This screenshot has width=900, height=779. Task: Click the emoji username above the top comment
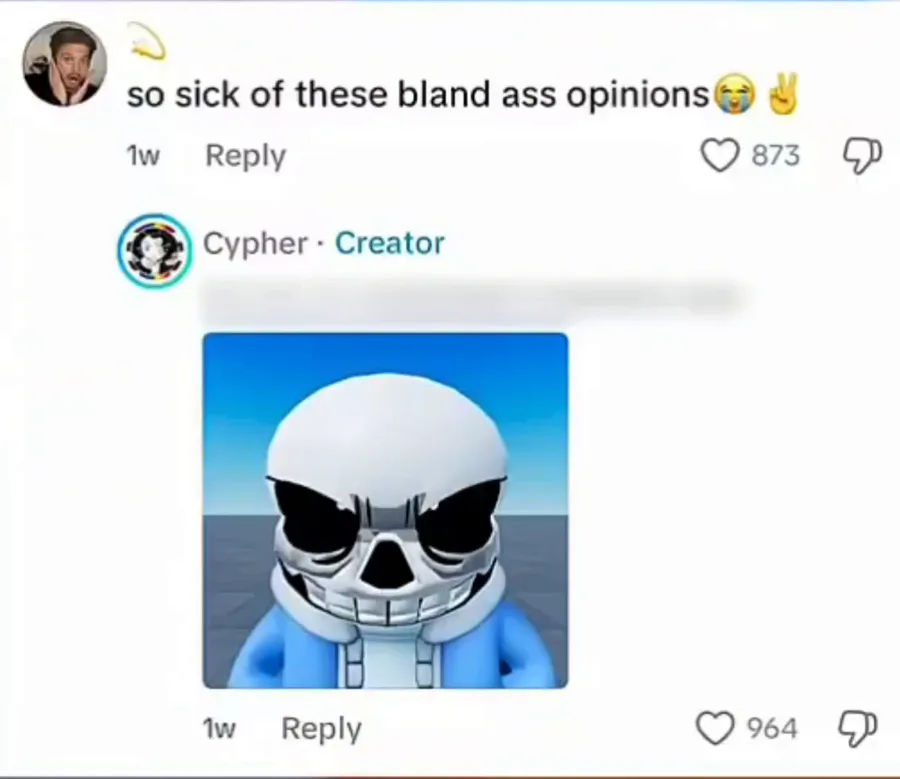pyautogui.click(x=146, y=41)
